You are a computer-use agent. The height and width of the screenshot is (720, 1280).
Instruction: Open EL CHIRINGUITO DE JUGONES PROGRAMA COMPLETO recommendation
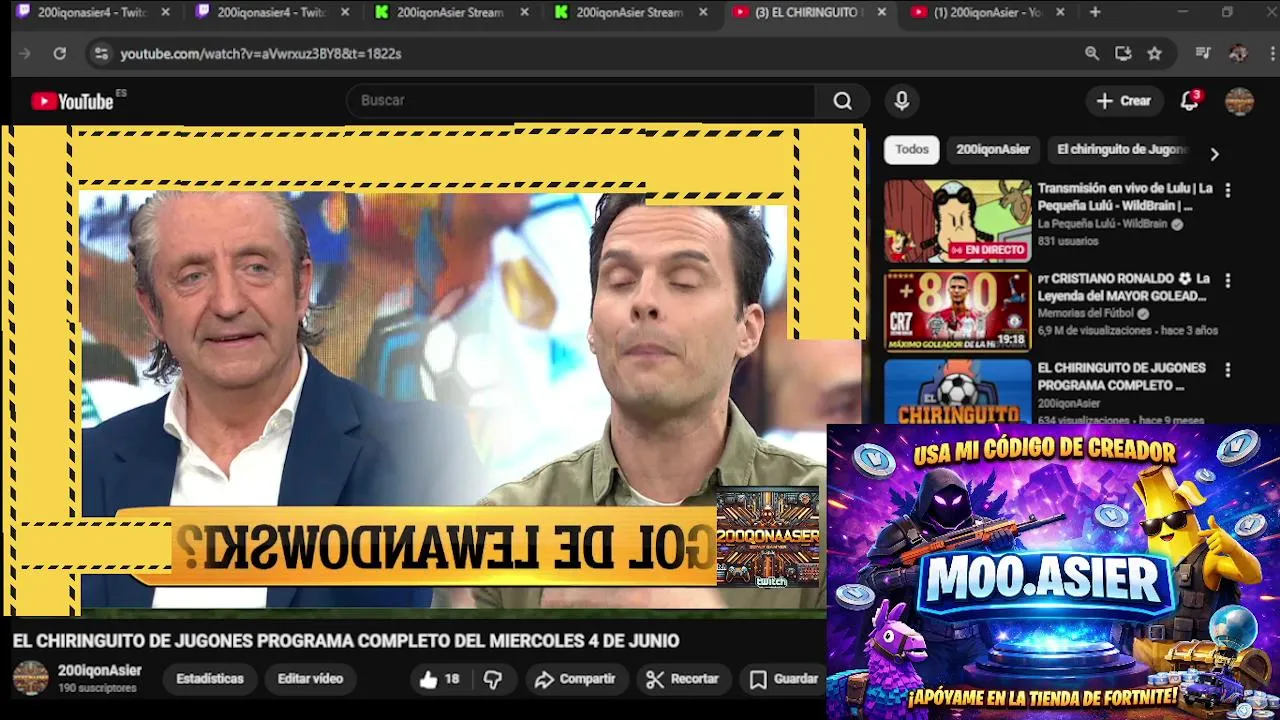1121,376
